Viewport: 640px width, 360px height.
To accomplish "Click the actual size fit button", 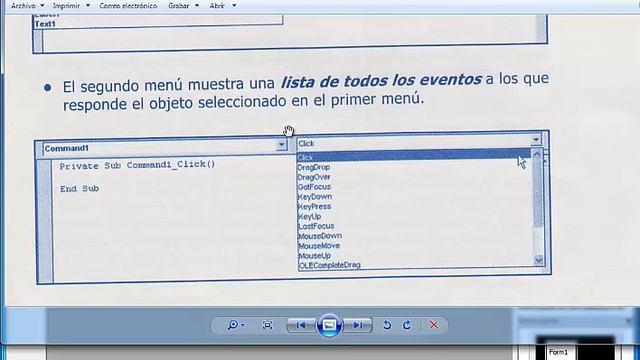I will [x=267, y=325].
